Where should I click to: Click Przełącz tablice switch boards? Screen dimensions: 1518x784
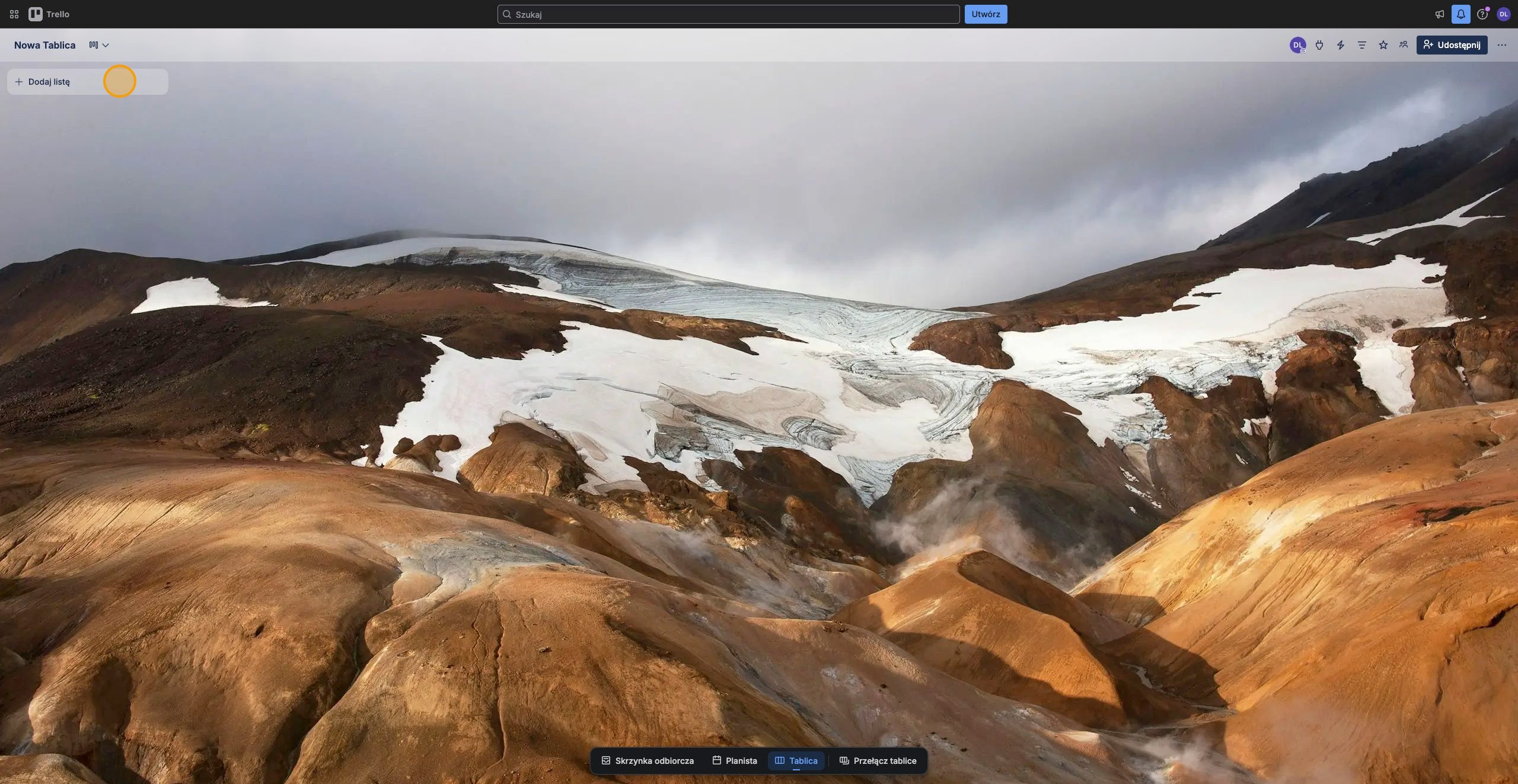(878, 761)
